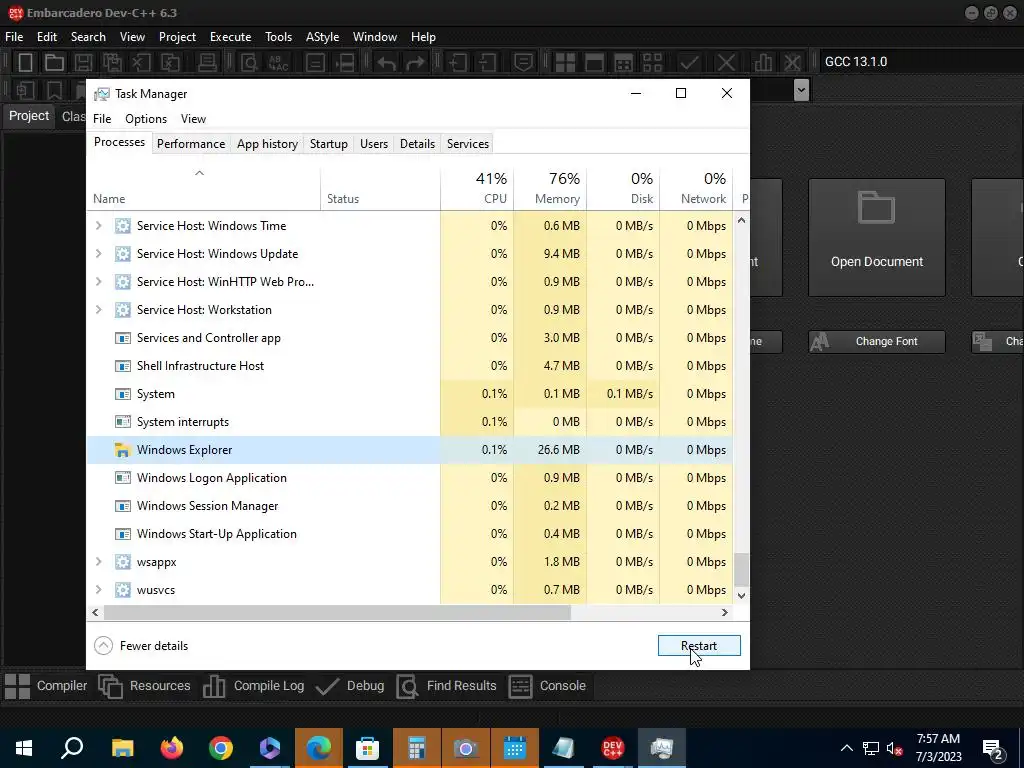1024x768 pixels.
Task: Click the Redo arrow in Dev-C++ toolbar
Action: coord(415,62)
